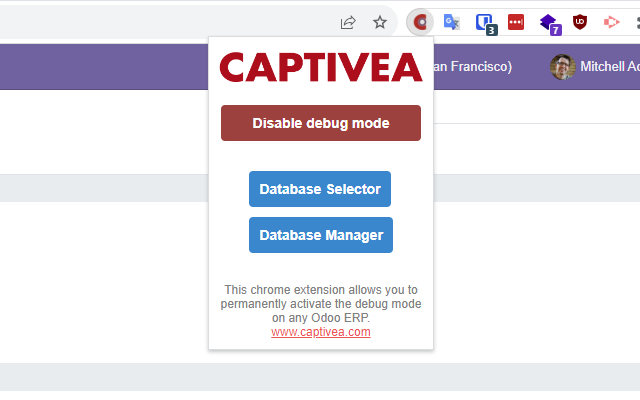
Task: Open the Database Manager
Action: point(321,235)
